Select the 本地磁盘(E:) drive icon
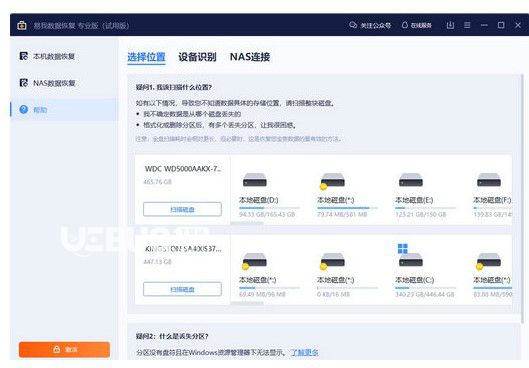The width and height of the screenshot is (529, 368). point(411,180)
